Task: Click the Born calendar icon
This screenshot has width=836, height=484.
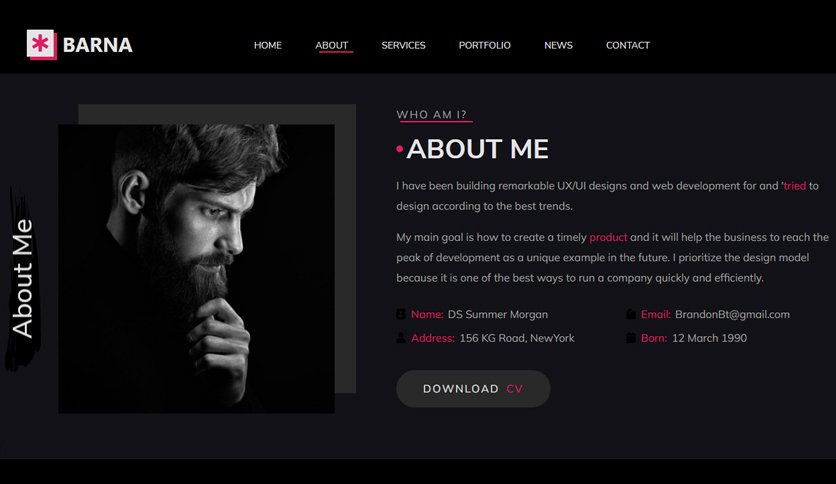Action: (631, 338)
